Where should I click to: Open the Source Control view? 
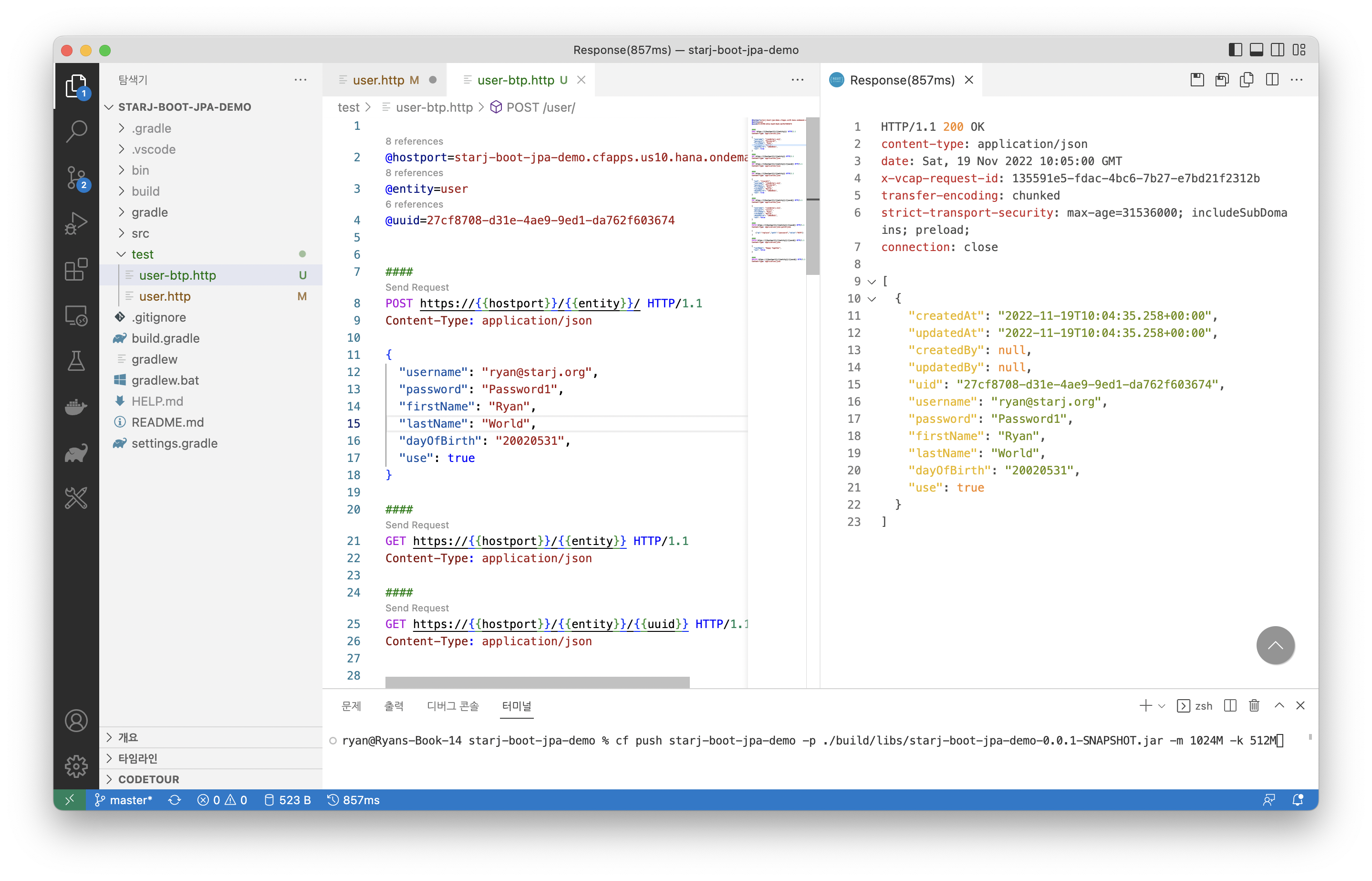coord(76,178)
